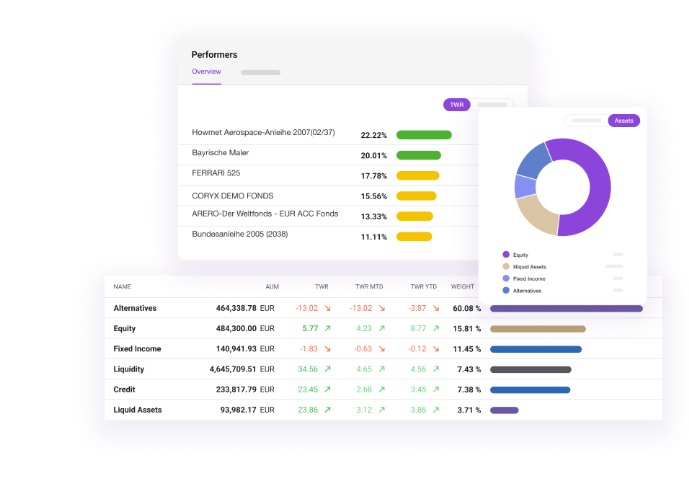Click the up arrow next to Credit TWR 23.45
689x488 pixels.
(327, 389)
